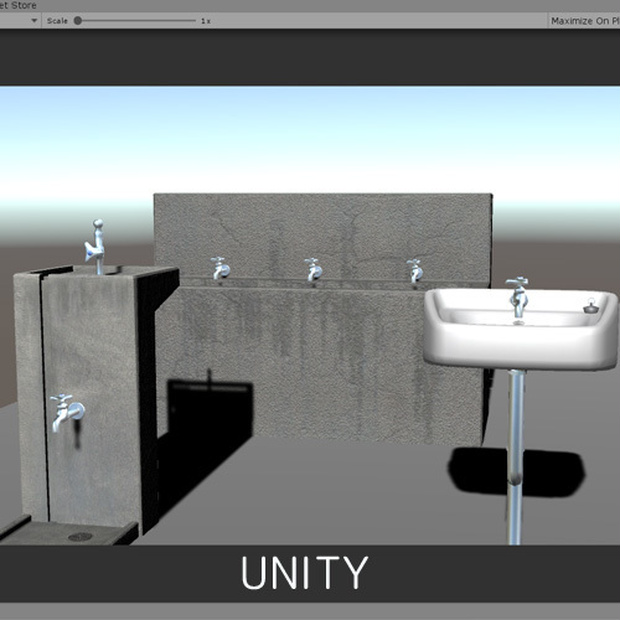Toggle Maximize On Play

585,21
